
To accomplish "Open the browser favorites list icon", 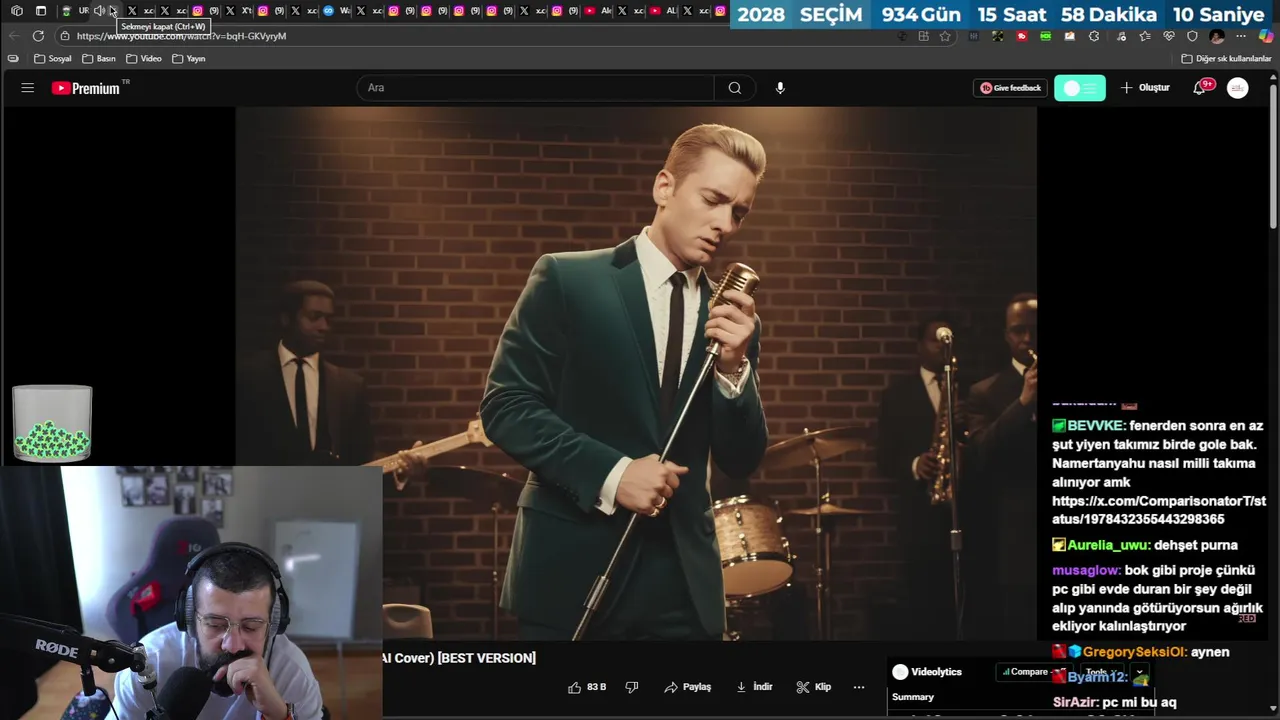I will point(1145,36).
